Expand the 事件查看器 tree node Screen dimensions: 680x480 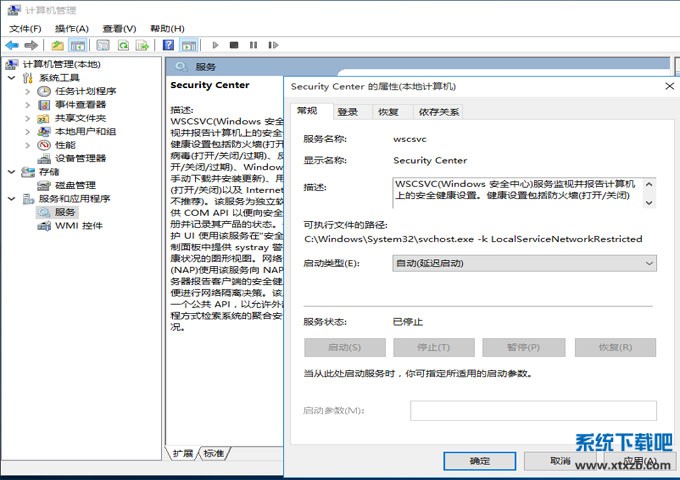(x=27, y=105)
